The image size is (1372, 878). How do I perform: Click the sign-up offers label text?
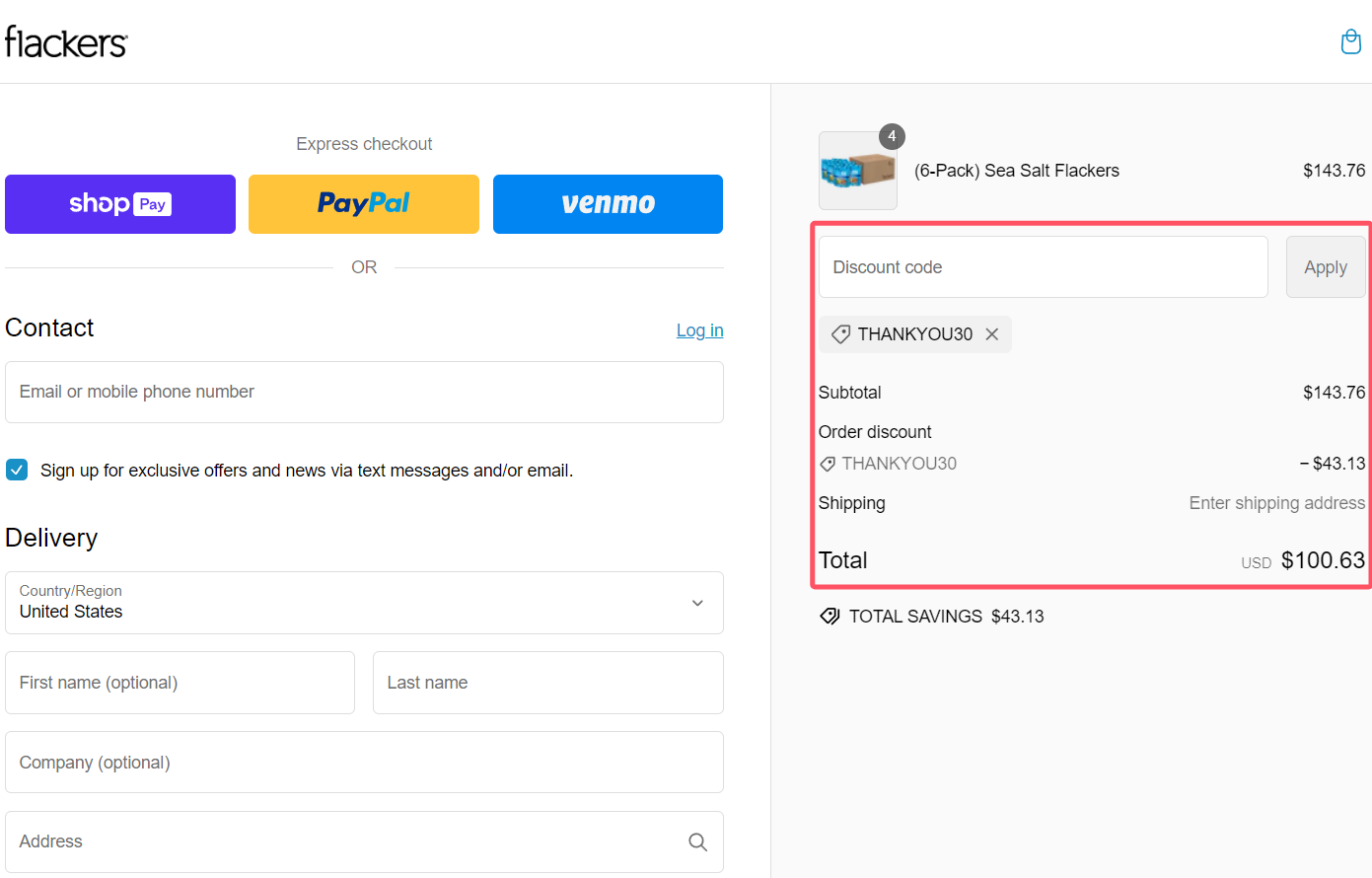pos(307,471)
